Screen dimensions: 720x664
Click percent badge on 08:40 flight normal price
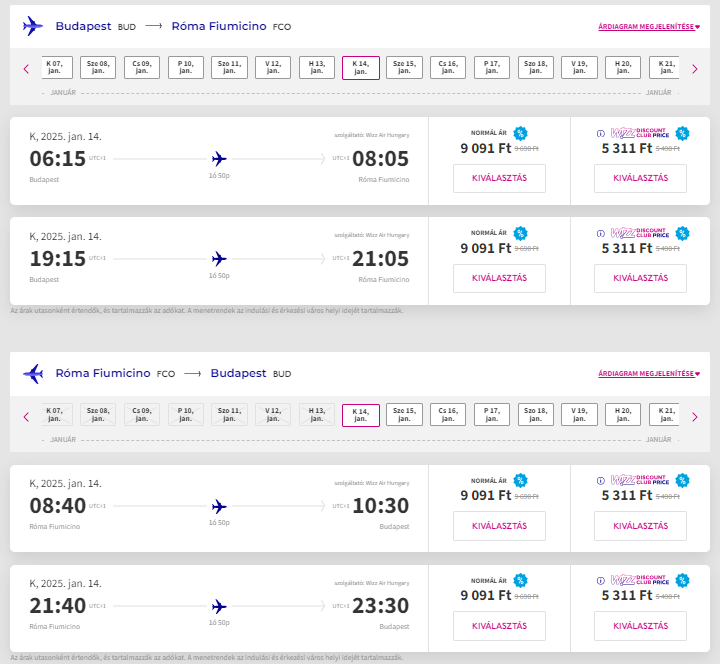click(x=520, y=481)
